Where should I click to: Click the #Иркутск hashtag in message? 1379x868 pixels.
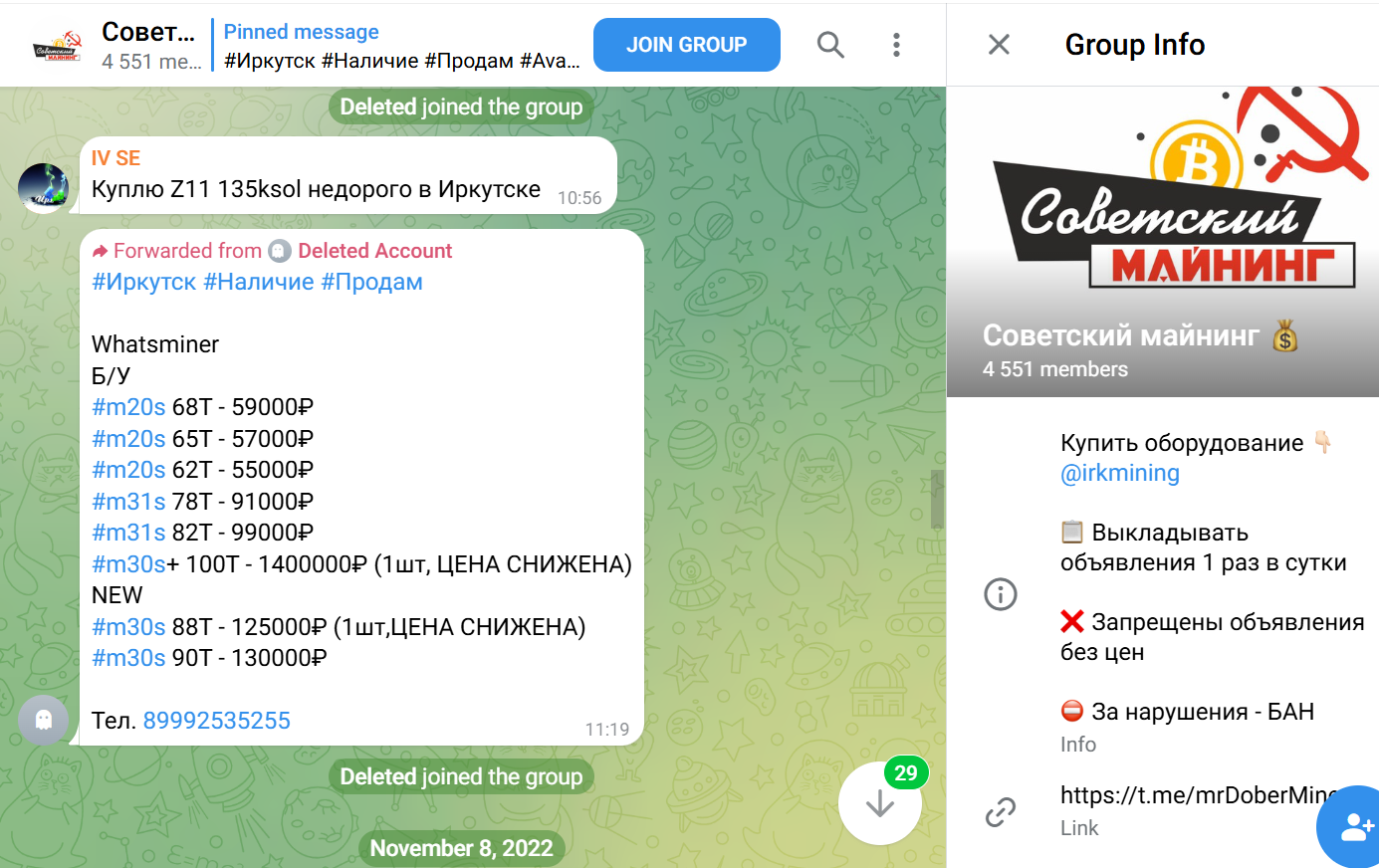coord(144,282)
